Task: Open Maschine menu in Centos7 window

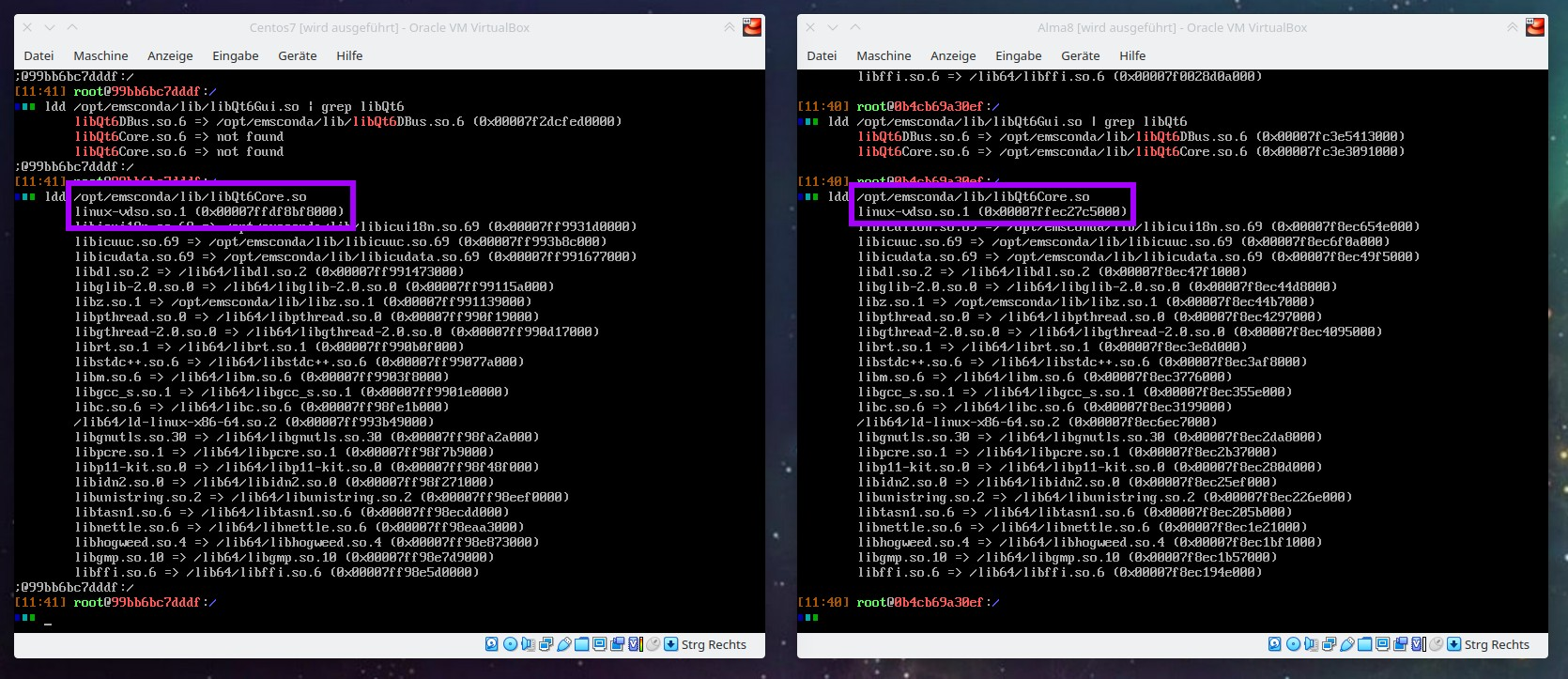Action: pyautogui.click(x=100, y=55)
